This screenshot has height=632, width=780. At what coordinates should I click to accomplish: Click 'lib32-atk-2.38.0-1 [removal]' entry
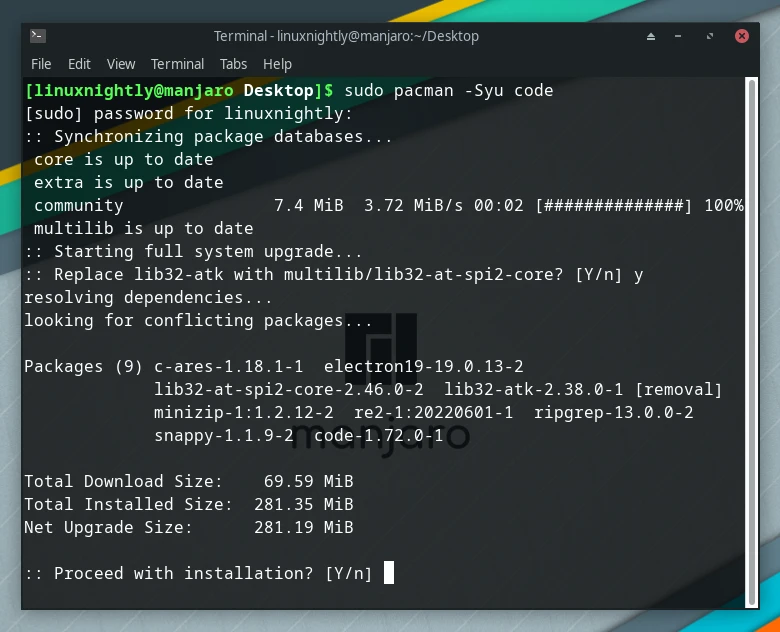click(x=583, y=389)
